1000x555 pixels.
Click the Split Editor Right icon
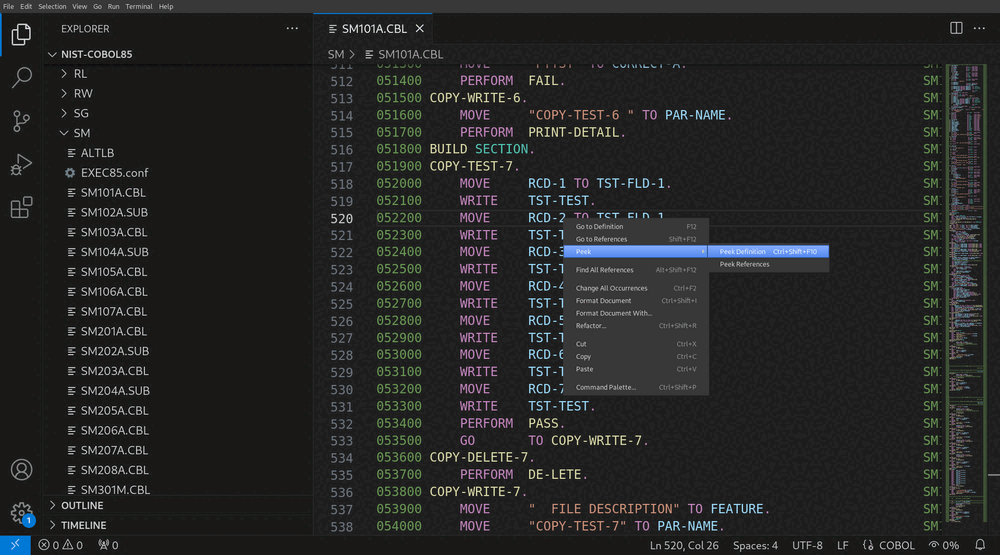(x=956, y=29)
